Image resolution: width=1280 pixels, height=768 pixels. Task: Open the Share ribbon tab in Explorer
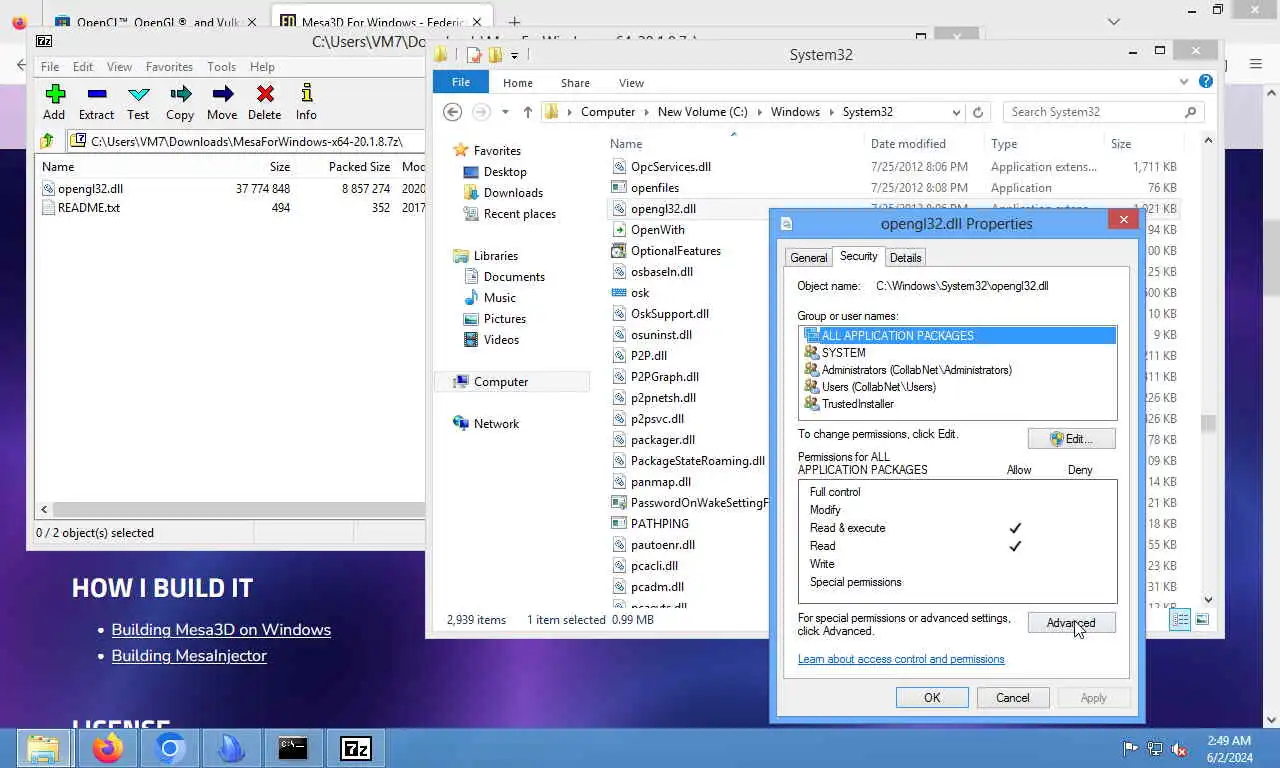point(575,83)
